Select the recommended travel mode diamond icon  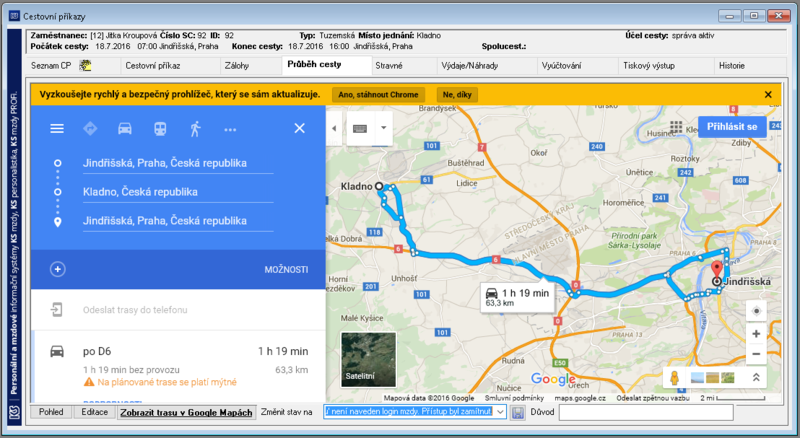pyautogui.click(x=90, y=129)
